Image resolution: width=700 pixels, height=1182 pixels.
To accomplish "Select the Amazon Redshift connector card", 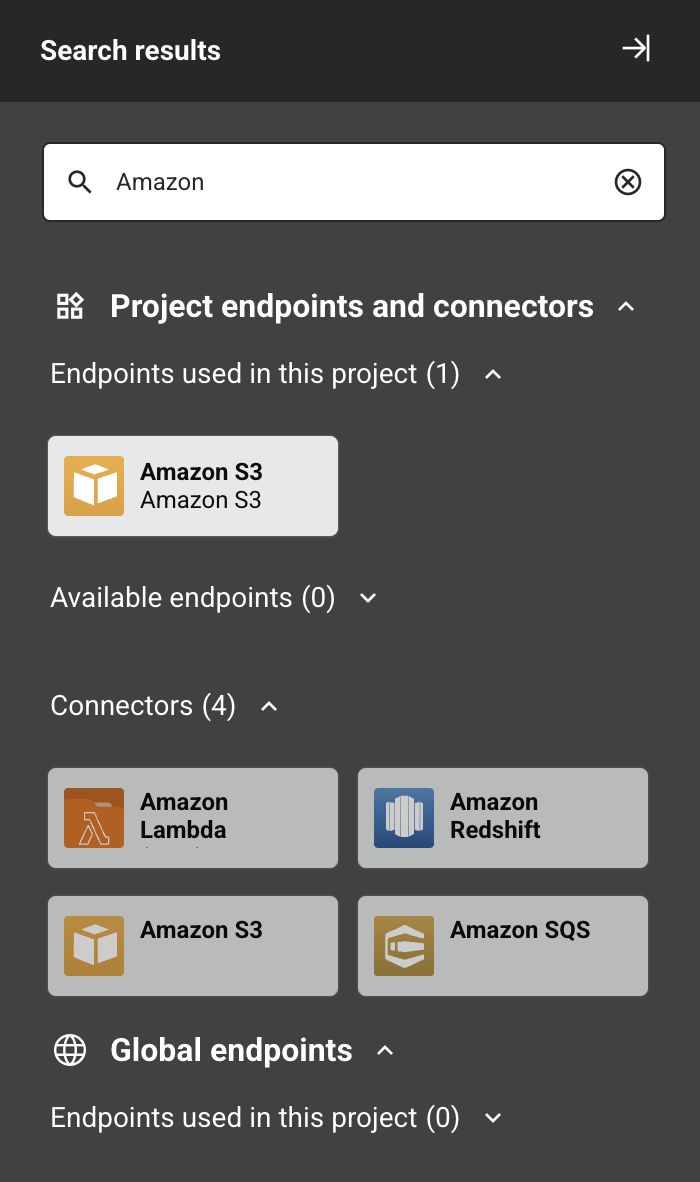I will 503,817.
